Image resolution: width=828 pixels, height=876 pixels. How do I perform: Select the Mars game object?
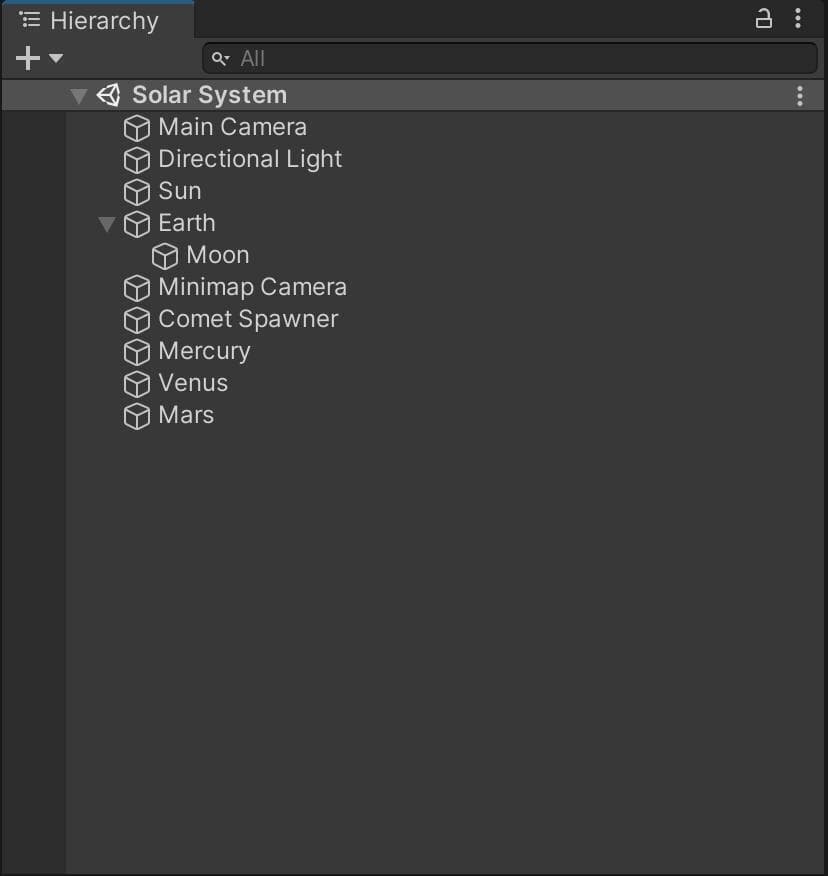click(x=186, y=415)
